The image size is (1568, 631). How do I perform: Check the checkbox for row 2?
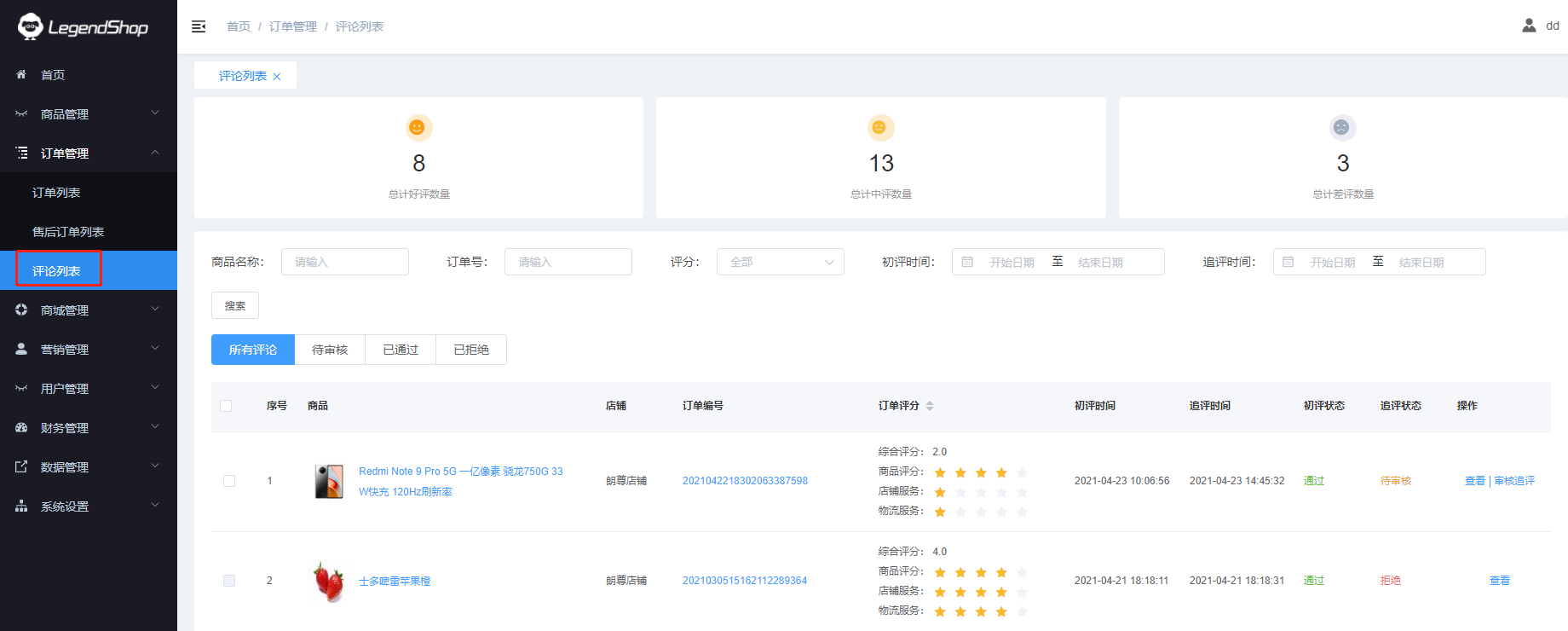tap(229, 581)
